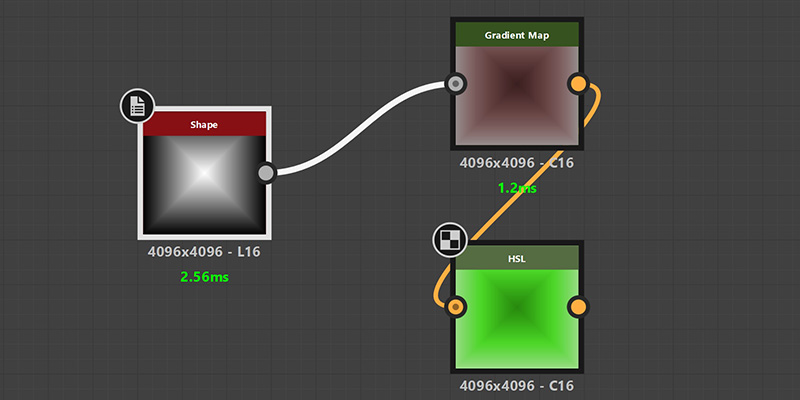
Task: Click 4096x4096 - C16 label under HSL
Action: click(x=516, y=385)
